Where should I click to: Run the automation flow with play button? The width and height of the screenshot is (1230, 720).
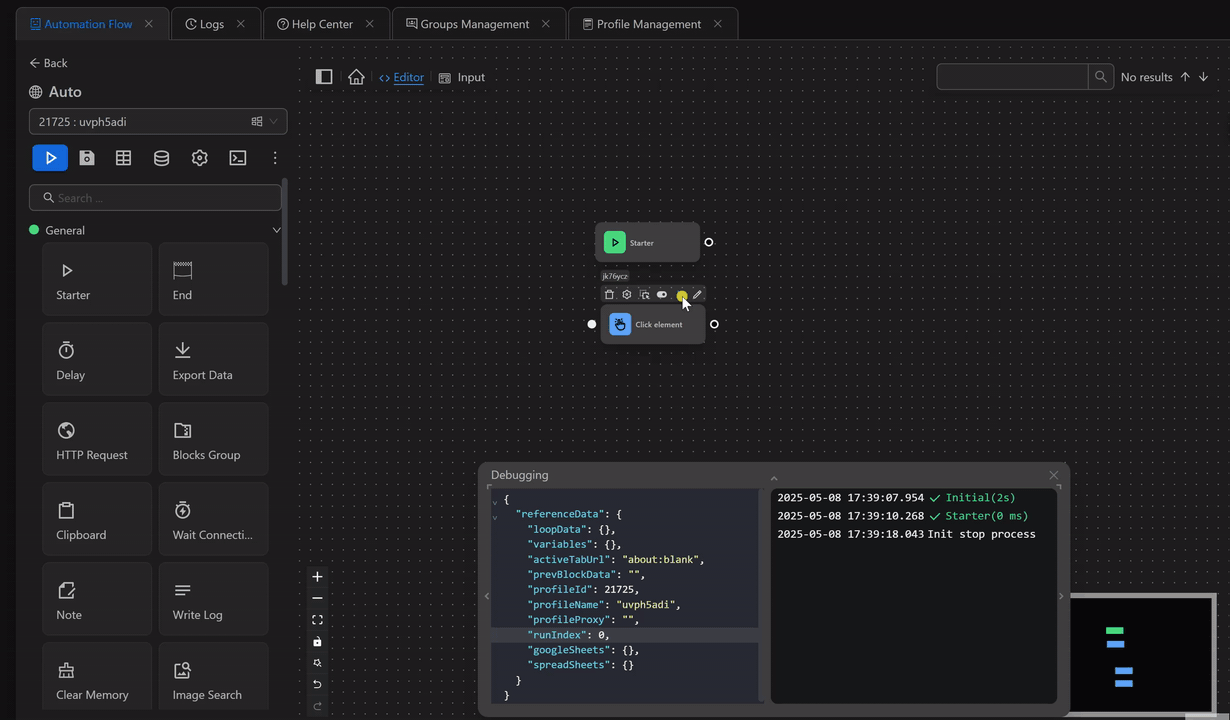tap(50, 158)
